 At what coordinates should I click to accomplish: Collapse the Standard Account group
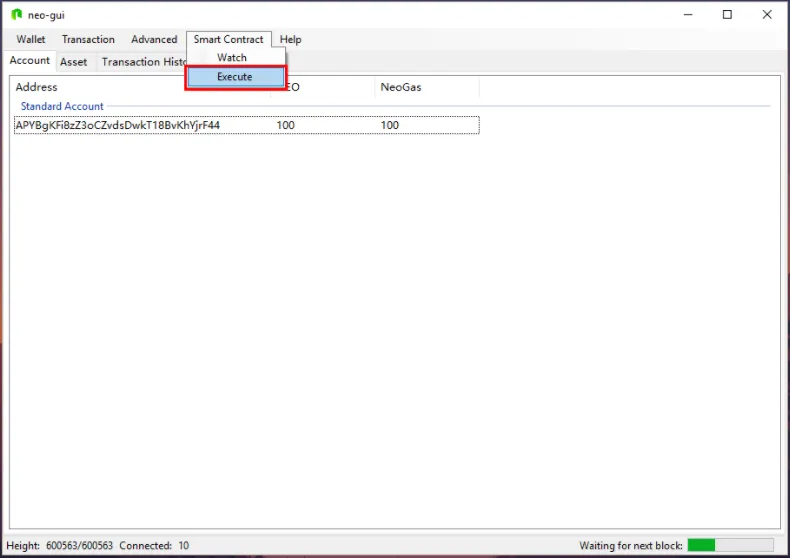(62, 106)
